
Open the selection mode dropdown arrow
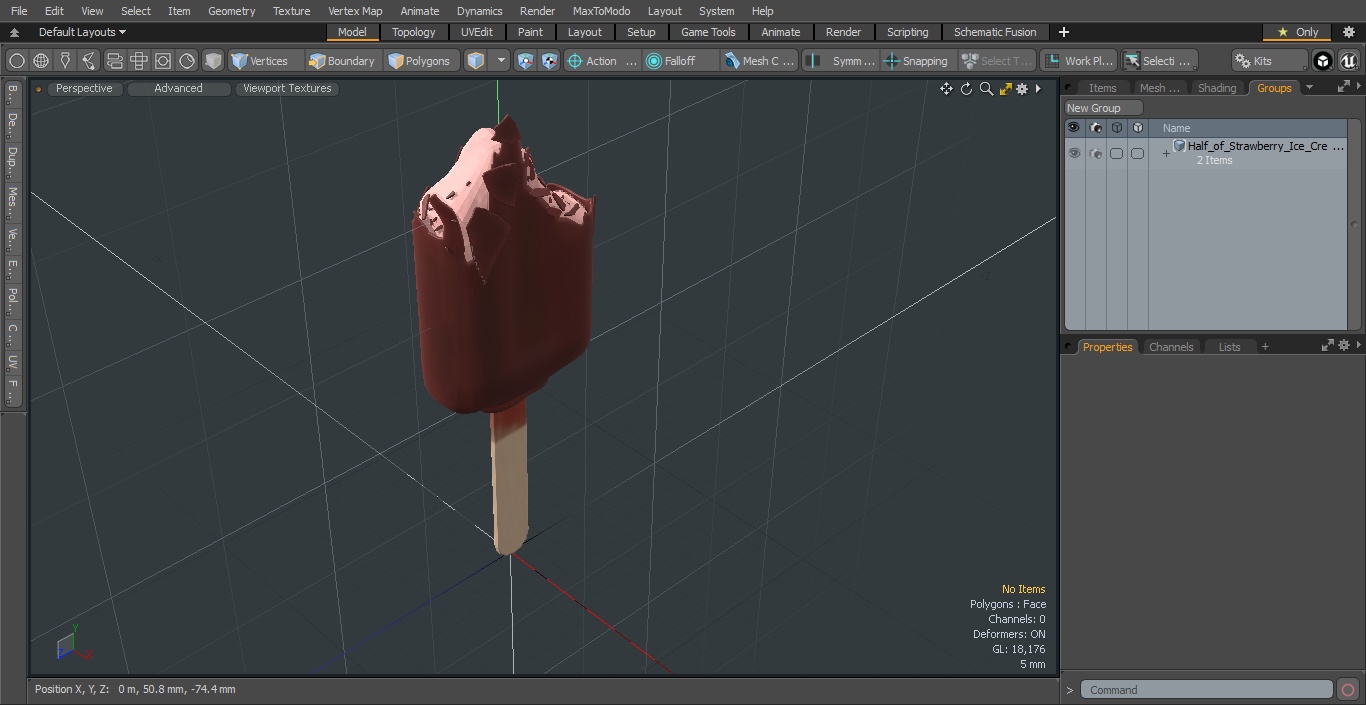[x=501, y=61]
